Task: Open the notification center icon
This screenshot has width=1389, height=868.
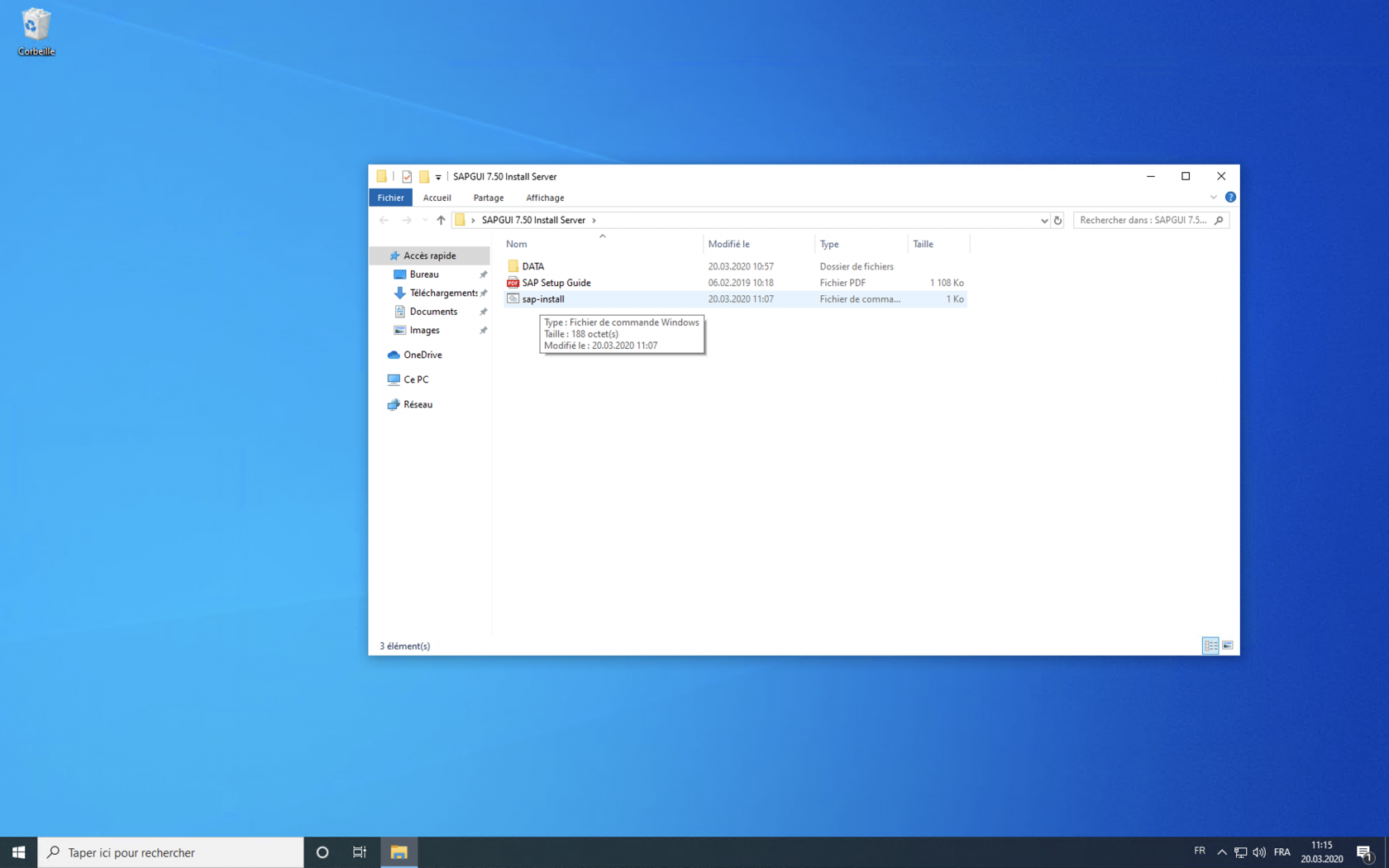Action: click(x=1364, y=852)
